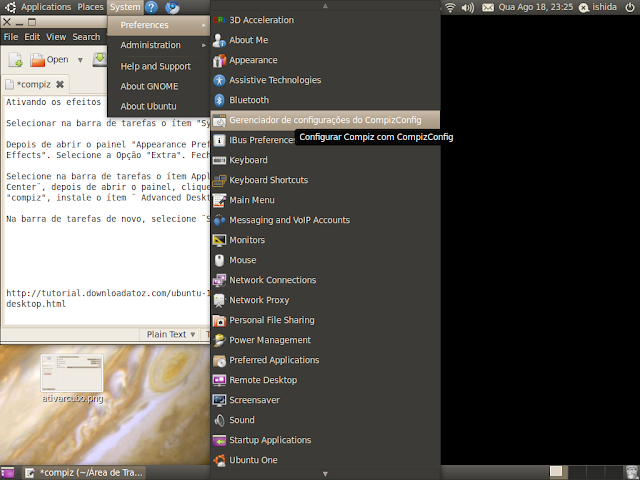Open IBus Preferences icon

tap(219, 140)
